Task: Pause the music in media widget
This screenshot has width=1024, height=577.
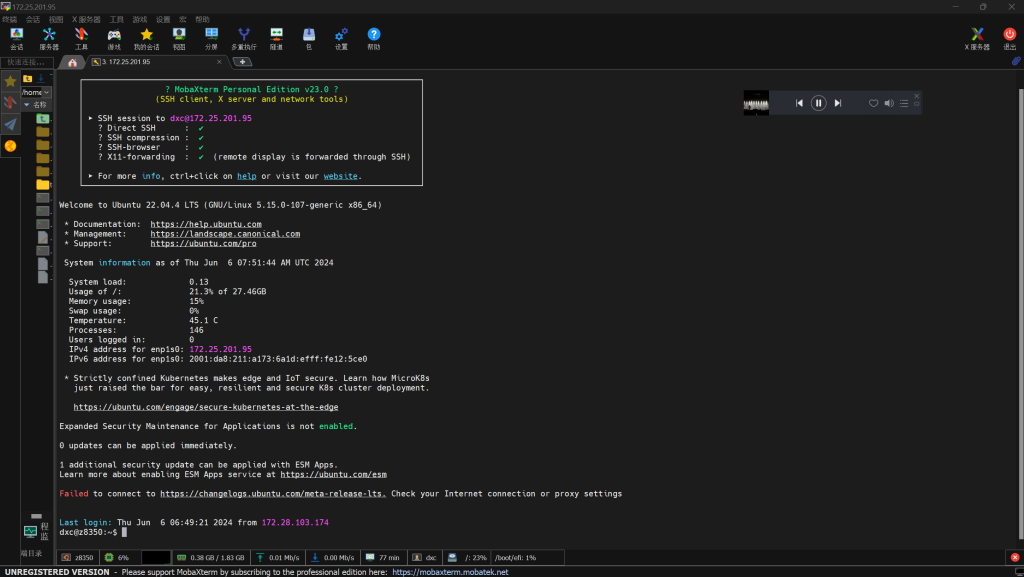Action: [818, 103]
